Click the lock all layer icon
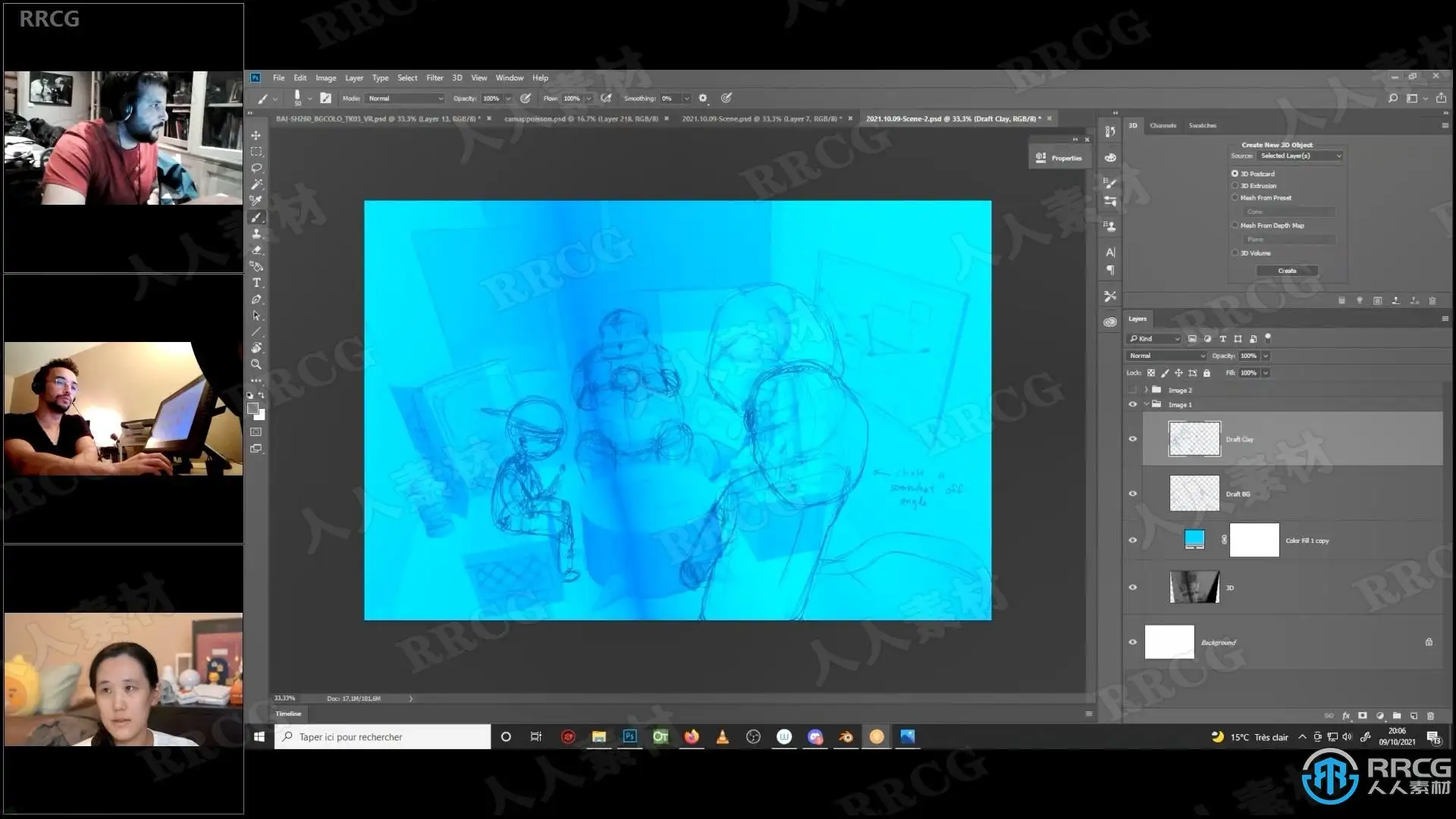The image size is (1456, 819). tap(1207, 373)
